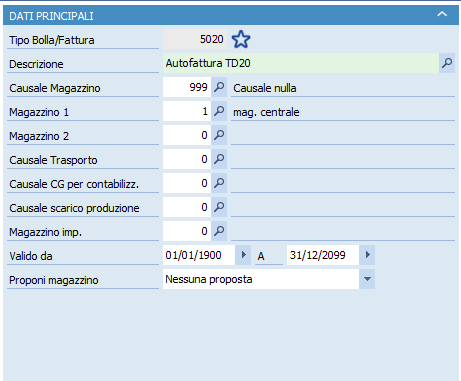Click the Descrizione field Autofattura TD20

click(301, 63)
